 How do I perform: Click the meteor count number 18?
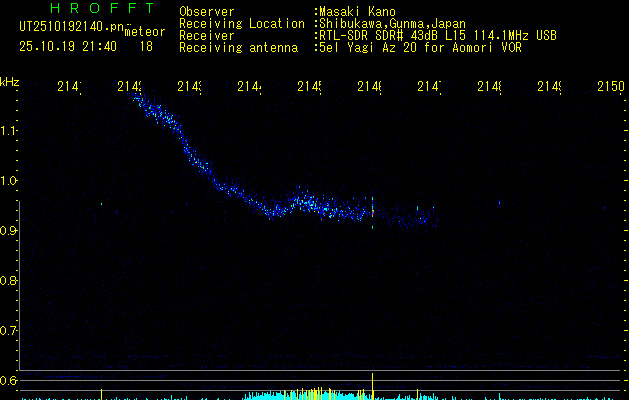pyautogui.click(x=146, y=46)
